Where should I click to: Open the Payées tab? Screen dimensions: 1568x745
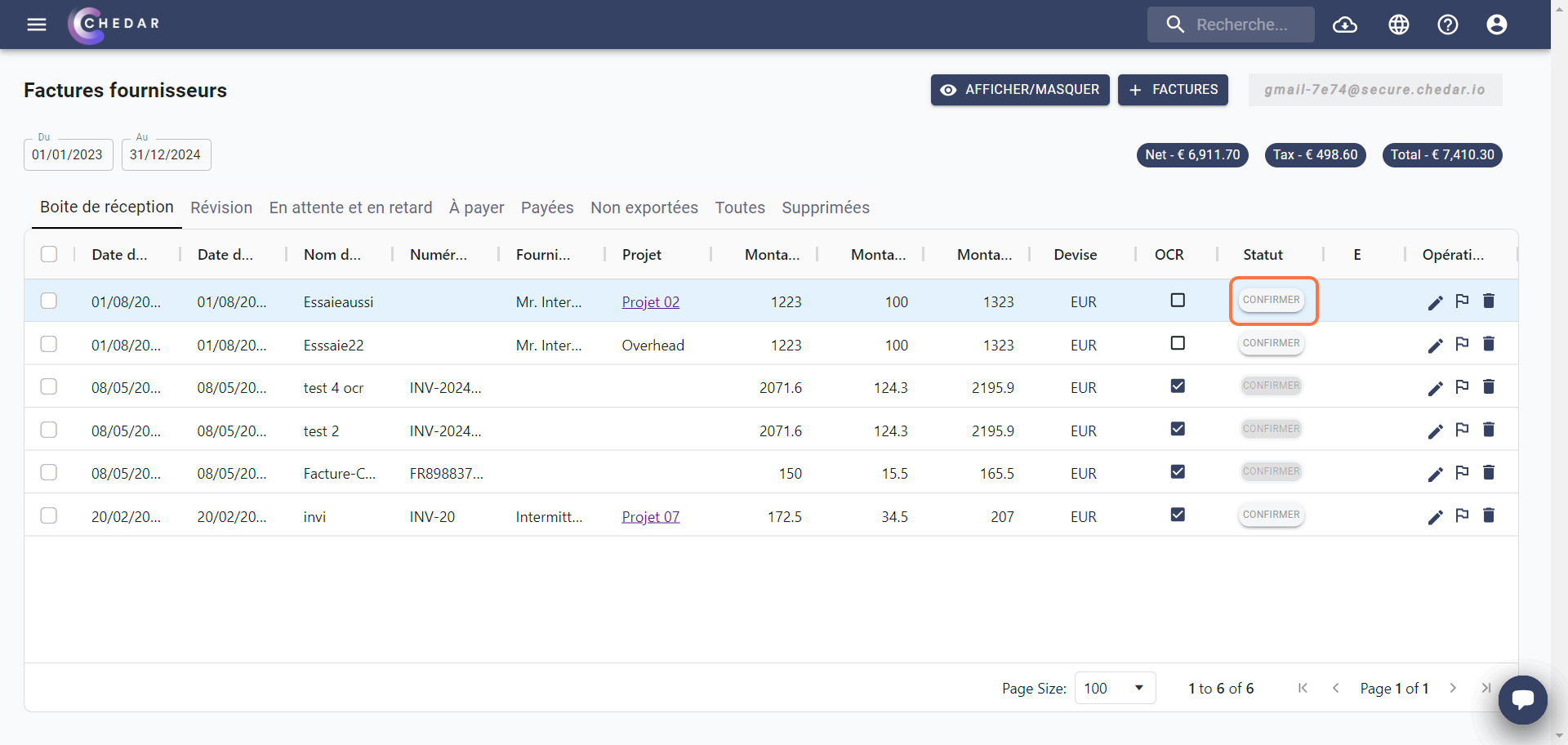tap(547, 207)
